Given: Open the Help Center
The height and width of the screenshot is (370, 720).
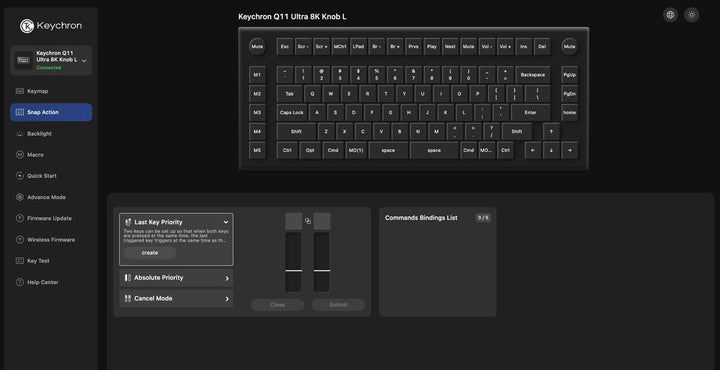Looking at the screenshot, I should pyautogui.click(x=51, y=282).
